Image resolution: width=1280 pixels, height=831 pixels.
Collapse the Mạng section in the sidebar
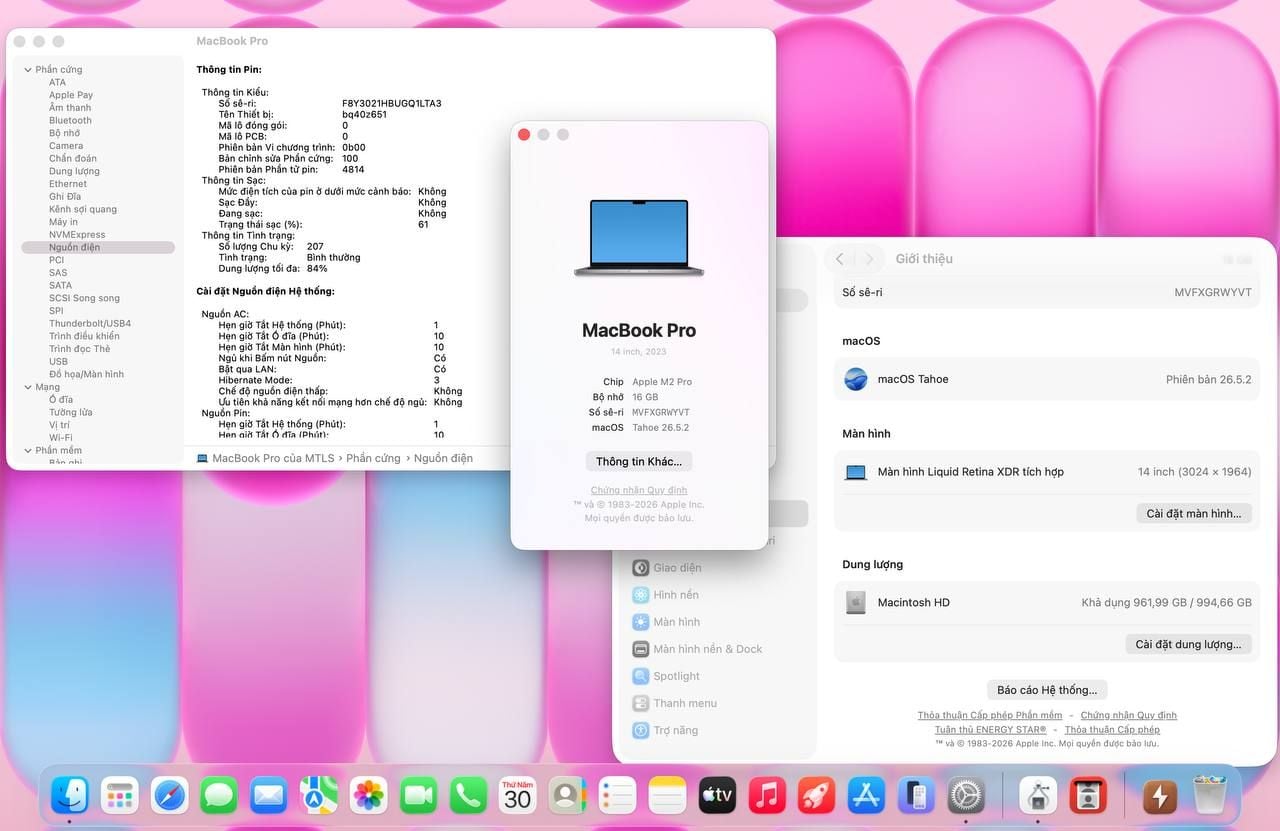[x=28, y=387]
